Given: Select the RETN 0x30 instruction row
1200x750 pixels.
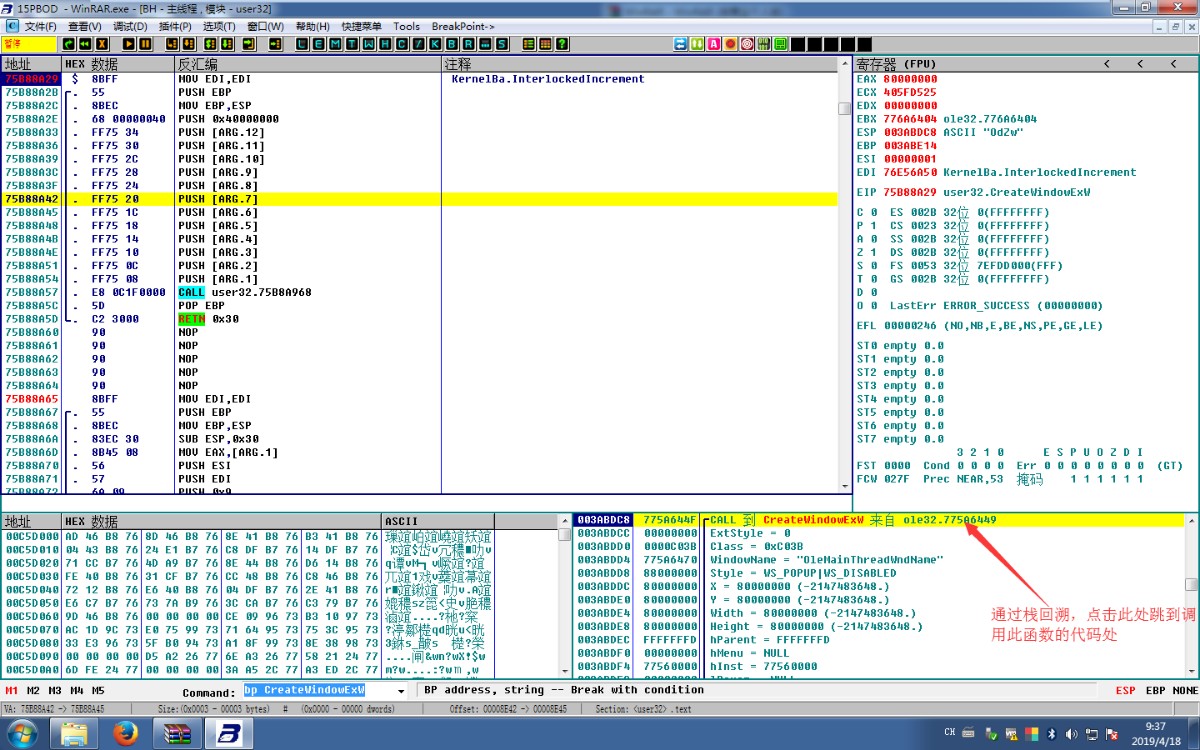Looking at the screenshot, I should (x=420, y=319).
